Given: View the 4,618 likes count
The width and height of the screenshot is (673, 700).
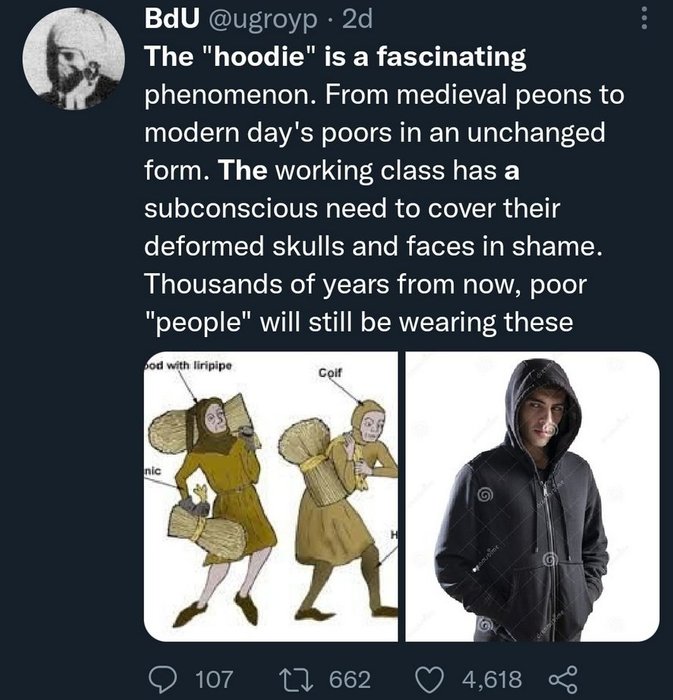Looking at the screenshot, I should (492, 679).
